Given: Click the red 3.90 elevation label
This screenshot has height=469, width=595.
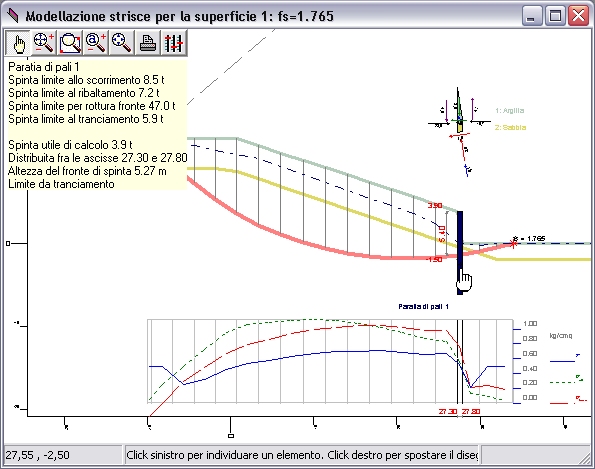Looking at the screenshot, I should tap(435, 205).
